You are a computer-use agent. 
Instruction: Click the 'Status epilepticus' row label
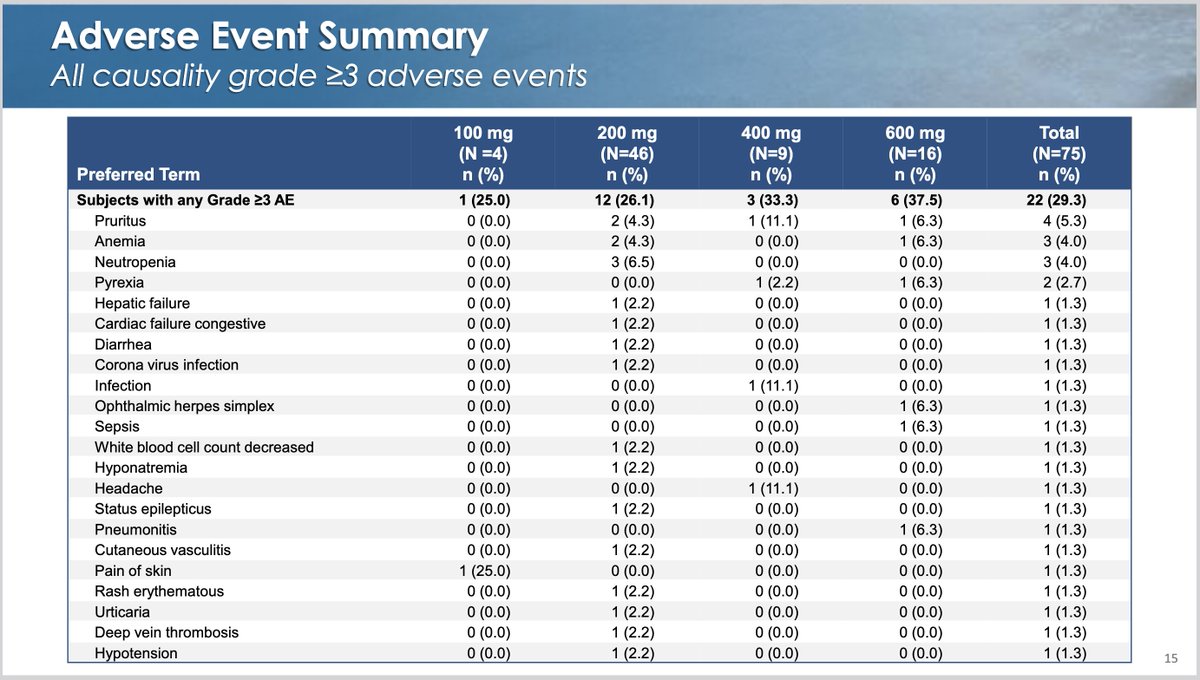[153, 509]
